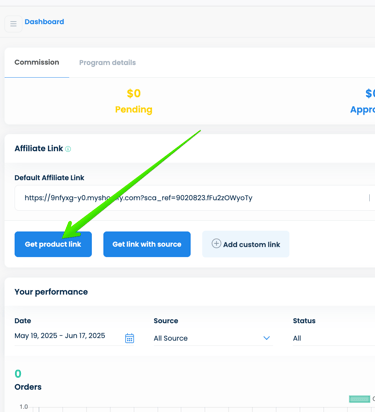
Task: Open the hamburger sidebar menu
Action: [13, 24]
